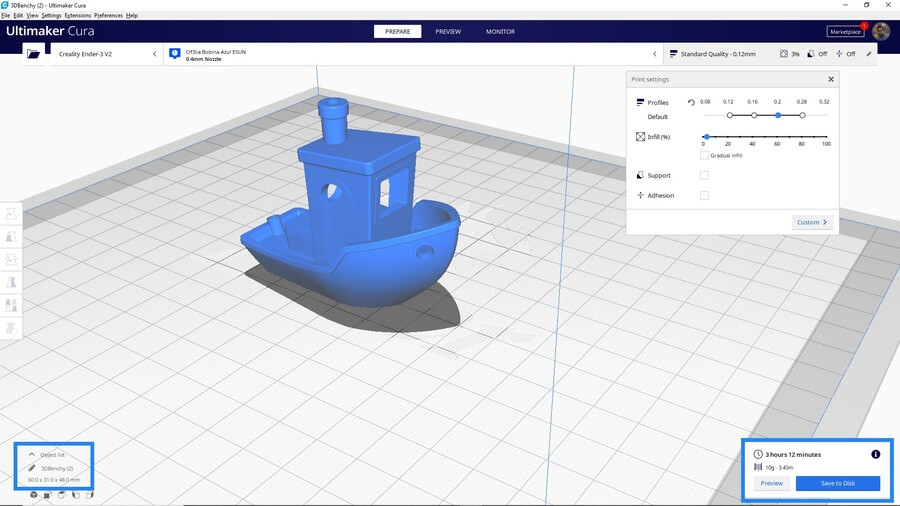Click the adhesion Off indicator in top bar

click(845, 54)
